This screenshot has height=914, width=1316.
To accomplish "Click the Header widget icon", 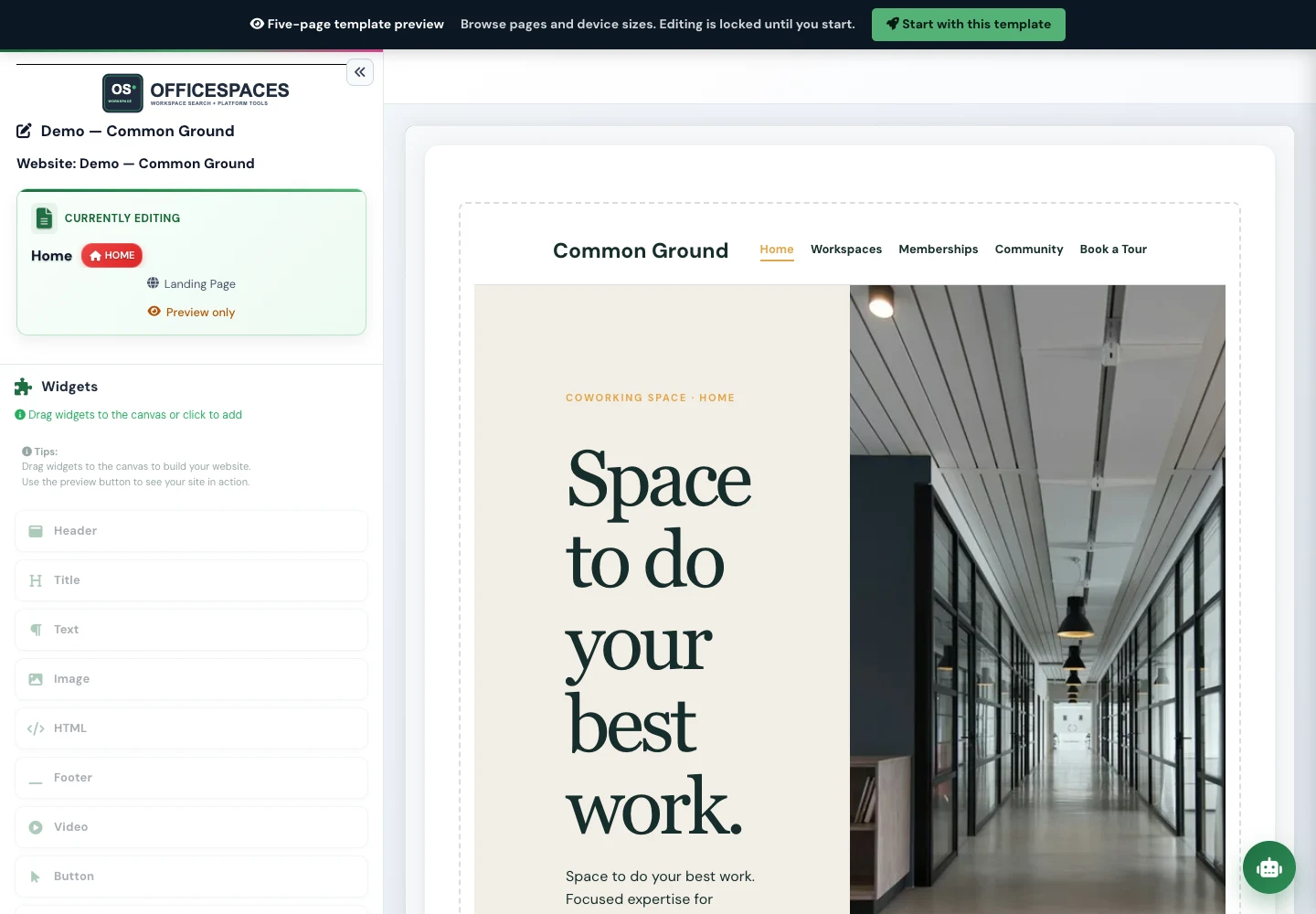I will coord(36,531).
